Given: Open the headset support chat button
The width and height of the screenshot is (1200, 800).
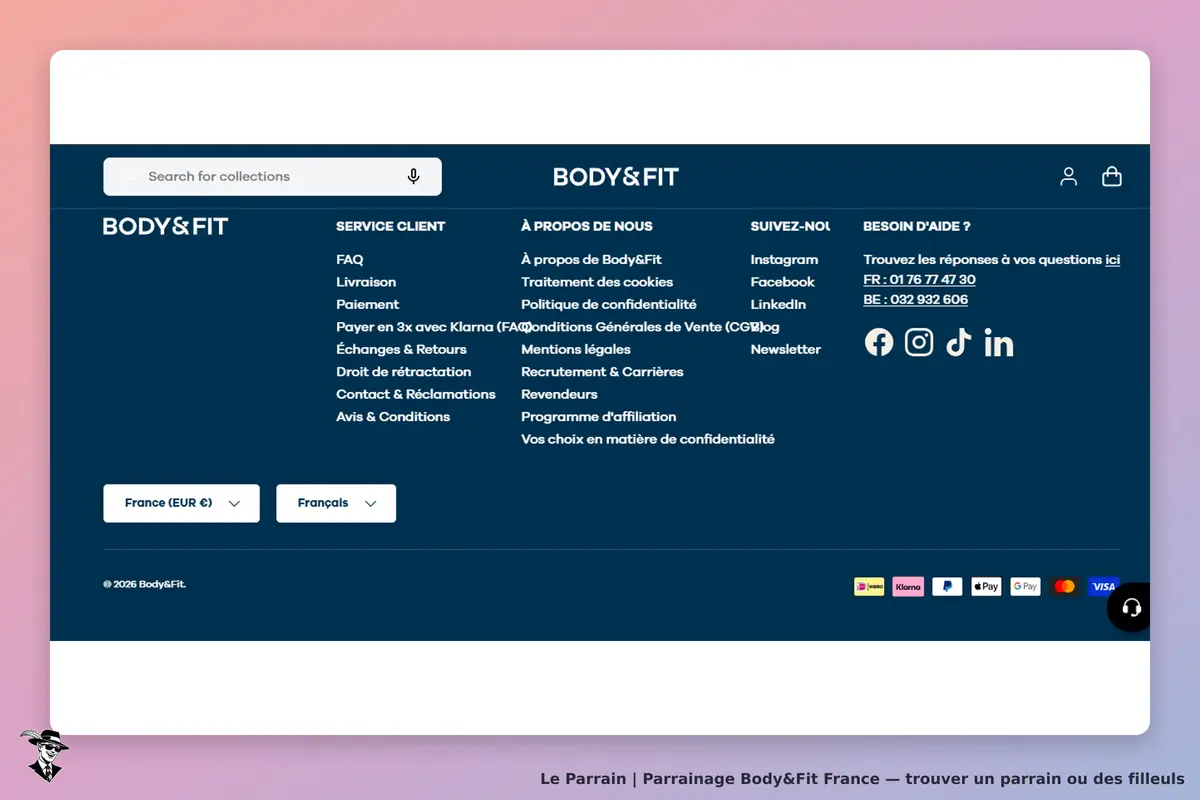Looking at the screenshot, I should tap(1131, 607).
